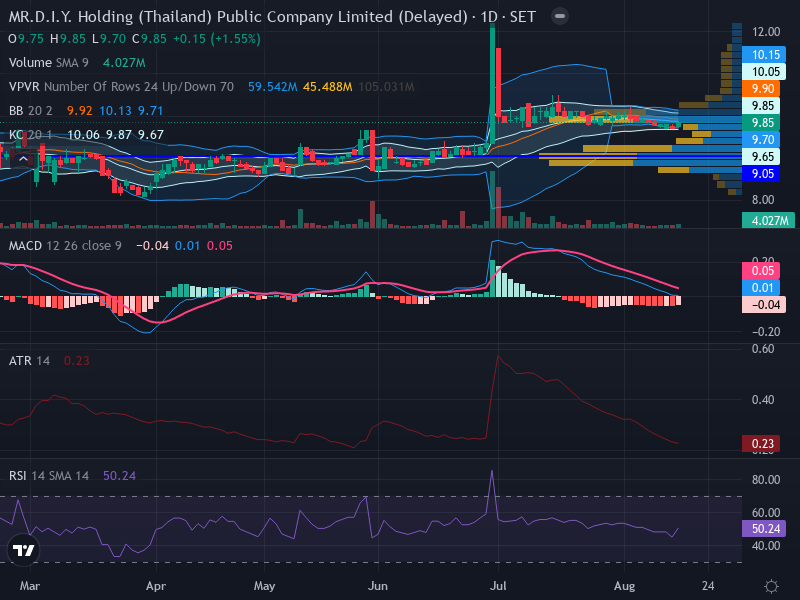Click the KC 20 1 indicator label

coord(31,135)
